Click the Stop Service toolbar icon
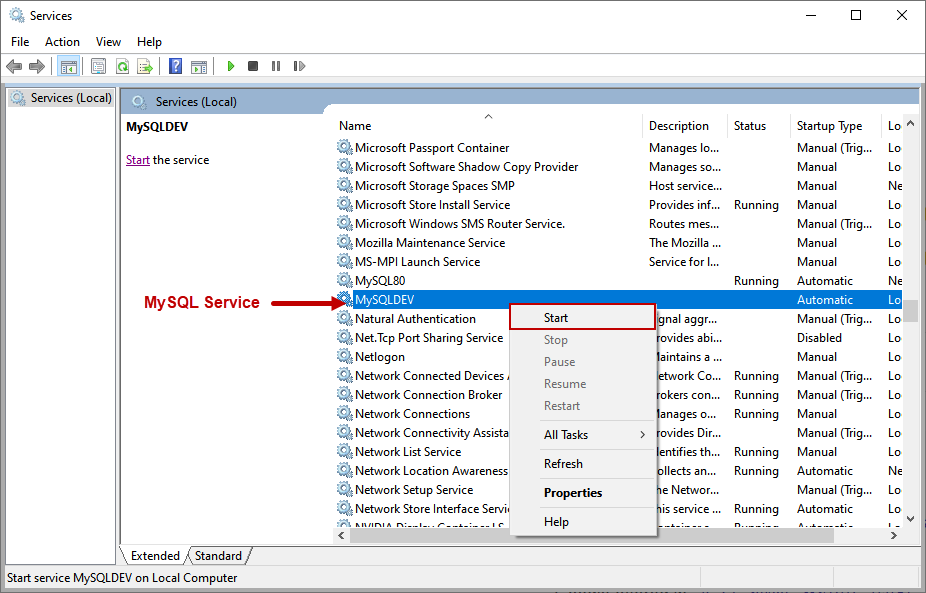The width and height of the screenshot is (926, 593). 253,66
